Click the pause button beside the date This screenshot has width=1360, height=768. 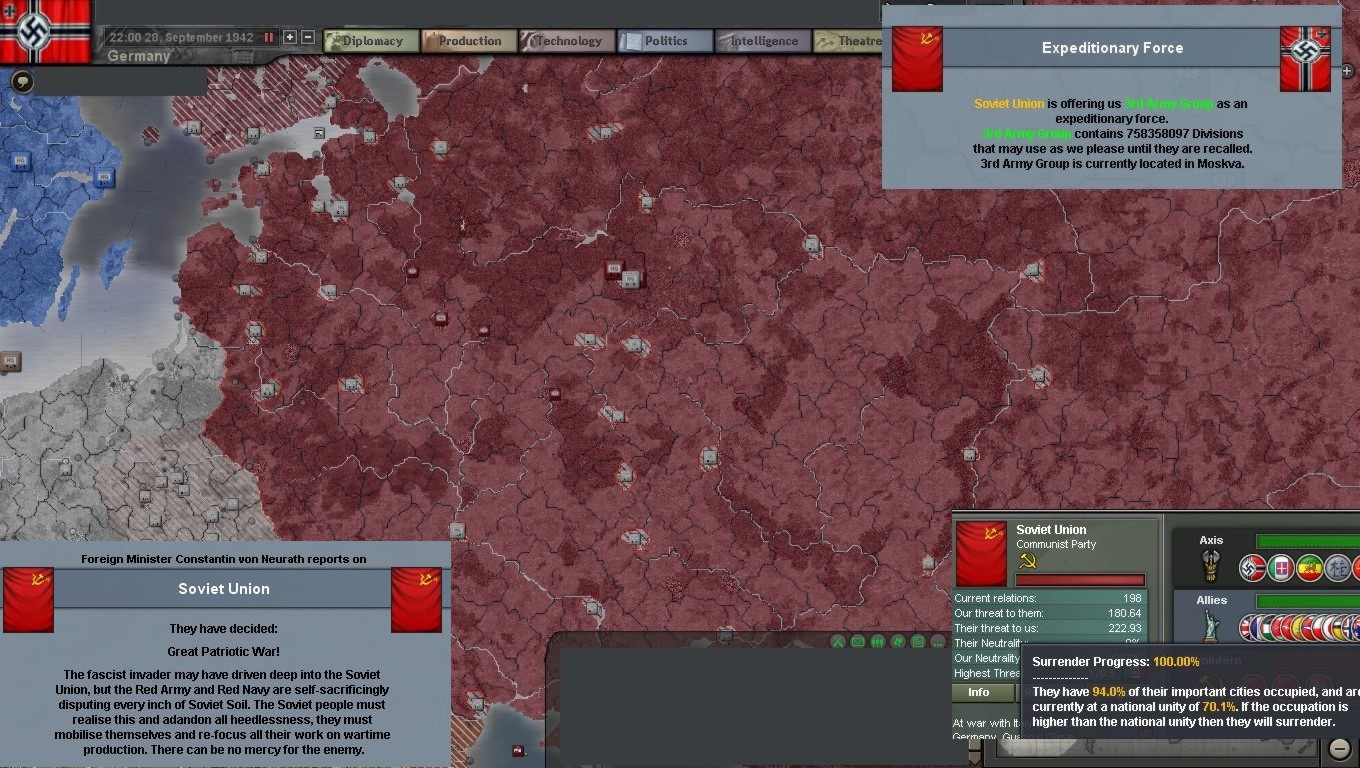click(268, 37)
